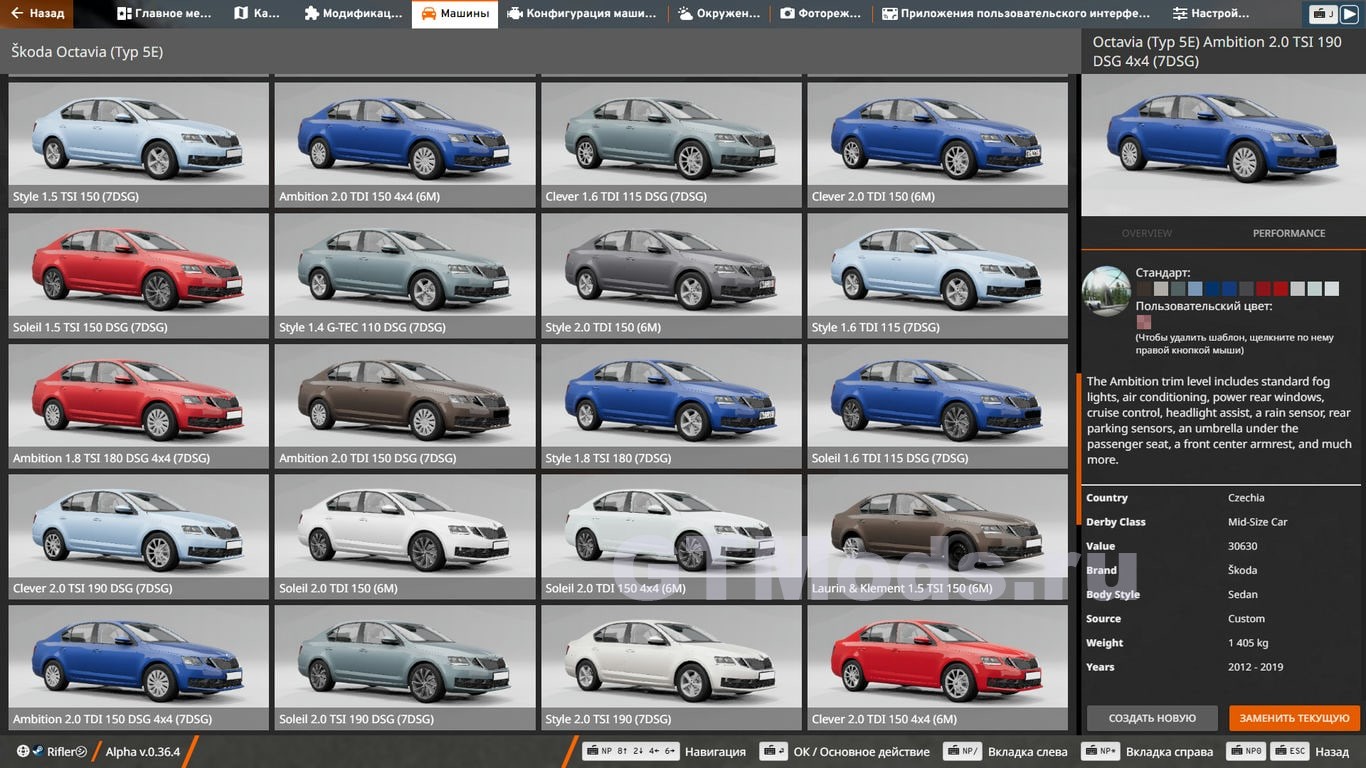Screen dimensions: 1366x768
Task: Click the Derby Class value Mid-Size Car
Action: 1258,522
